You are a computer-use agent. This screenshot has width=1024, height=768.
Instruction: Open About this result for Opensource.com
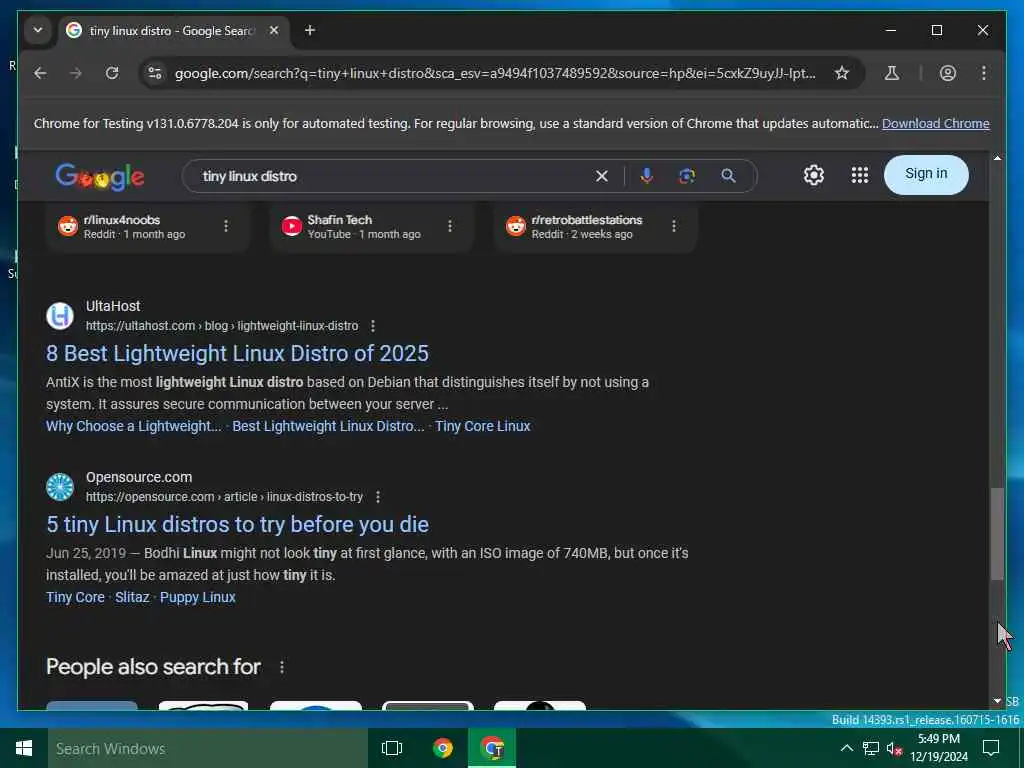click(x=378, y=497)
